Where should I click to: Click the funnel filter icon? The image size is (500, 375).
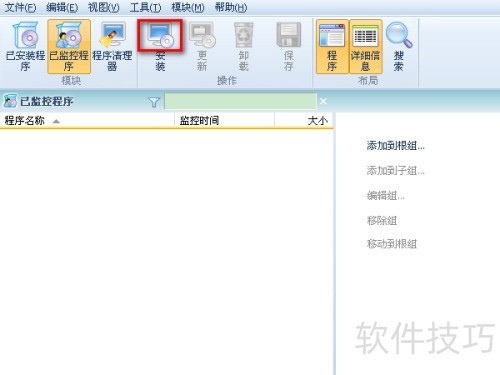(154, 102)
